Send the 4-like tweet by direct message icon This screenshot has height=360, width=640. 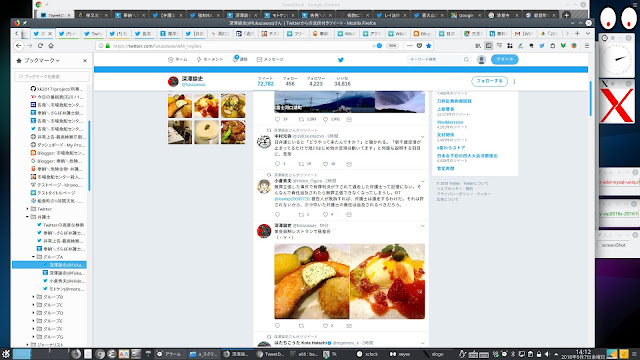coord(349,215)
